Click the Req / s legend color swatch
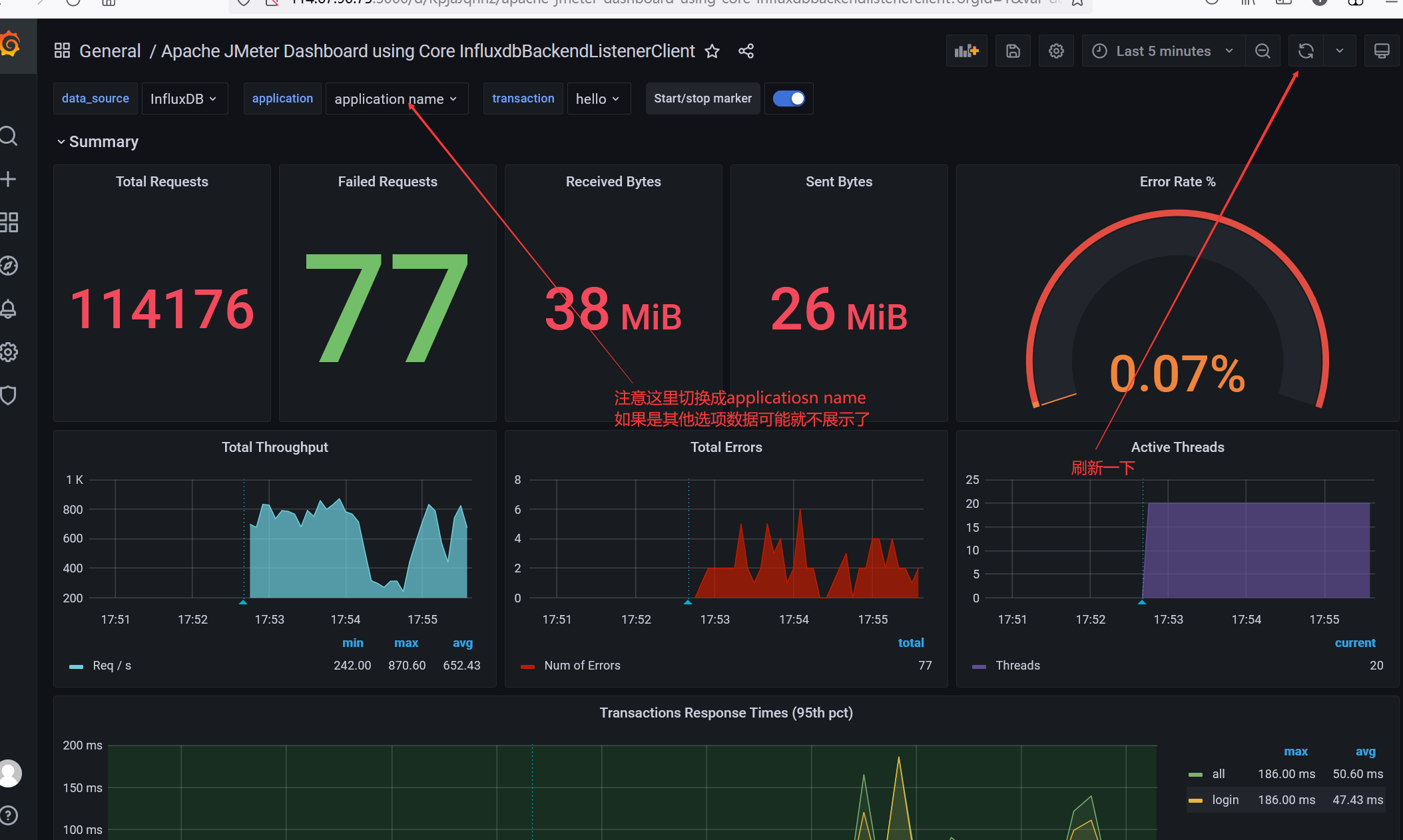The image size is (1403, 840). (x=76, y=666)
